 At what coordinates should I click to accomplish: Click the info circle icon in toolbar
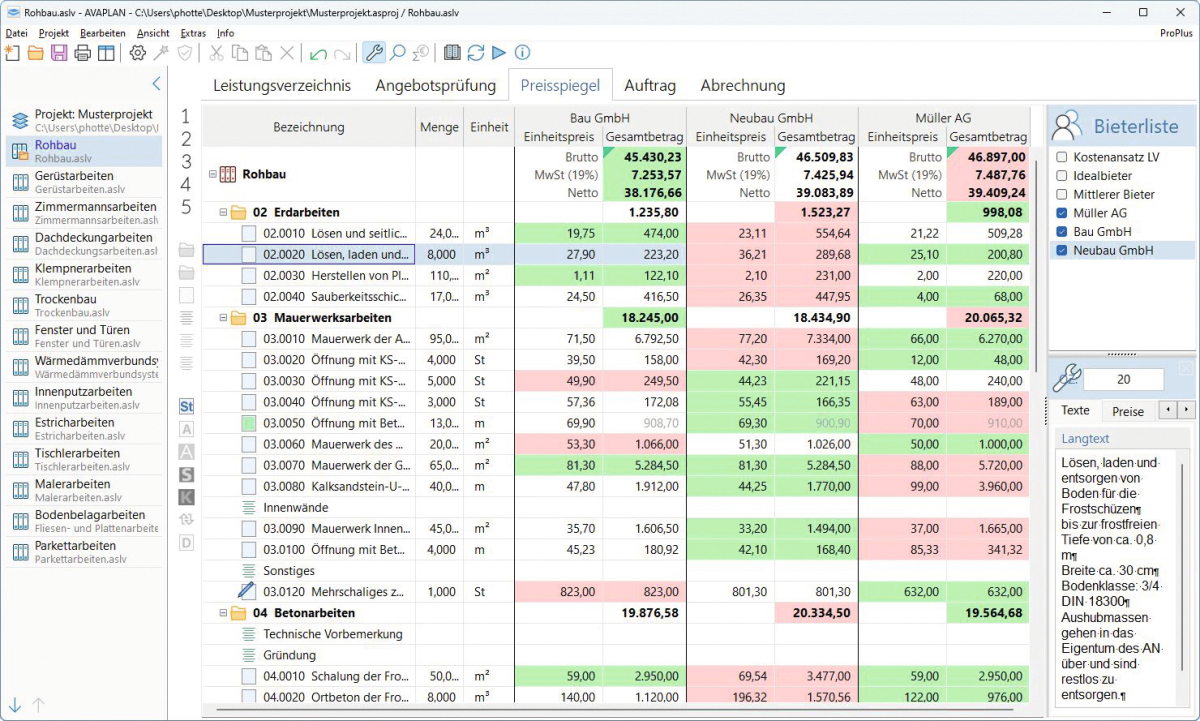tap(521, 53)
